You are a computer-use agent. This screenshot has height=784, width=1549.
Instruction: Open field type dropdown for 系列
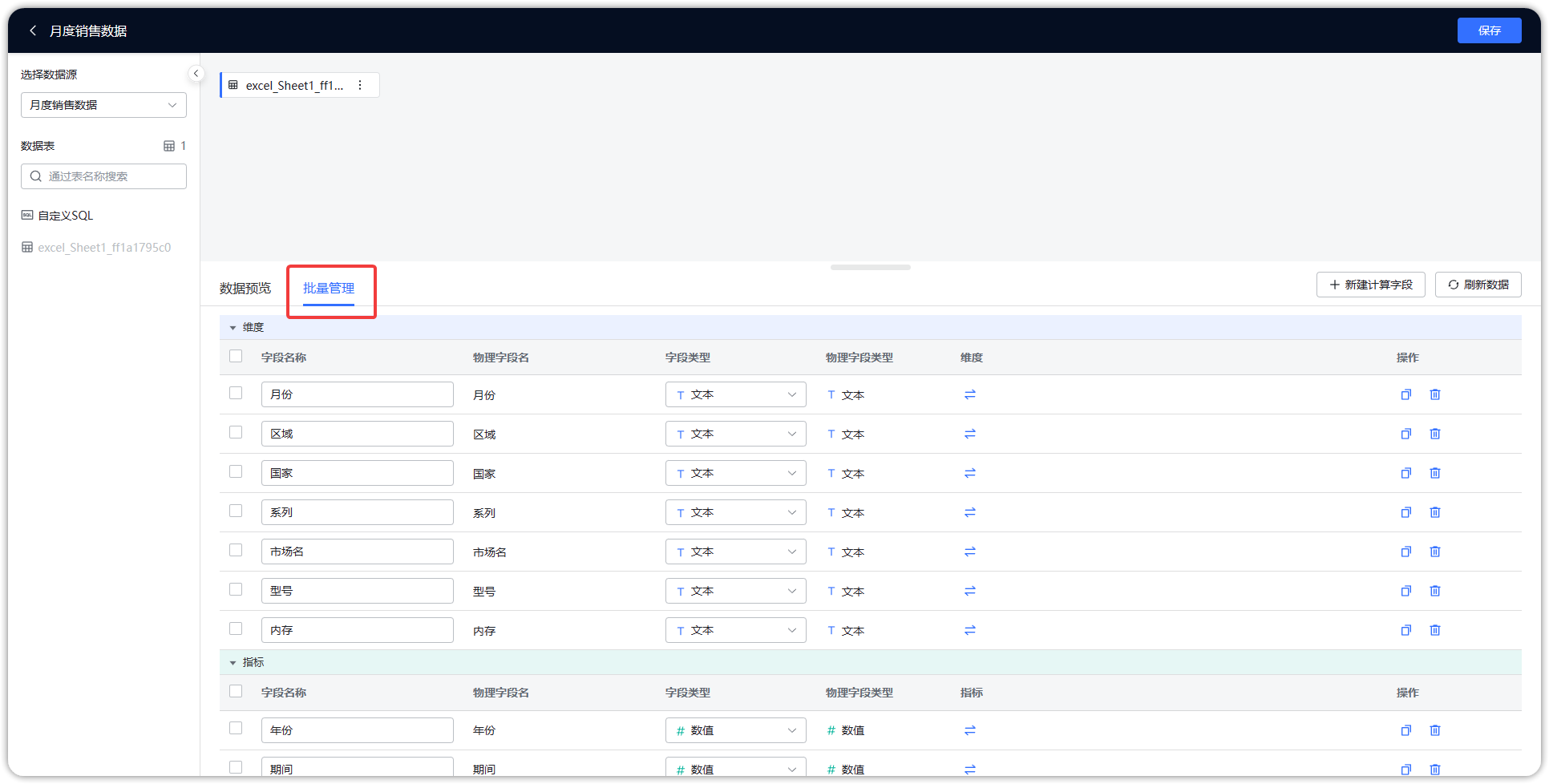pos(735,512)
